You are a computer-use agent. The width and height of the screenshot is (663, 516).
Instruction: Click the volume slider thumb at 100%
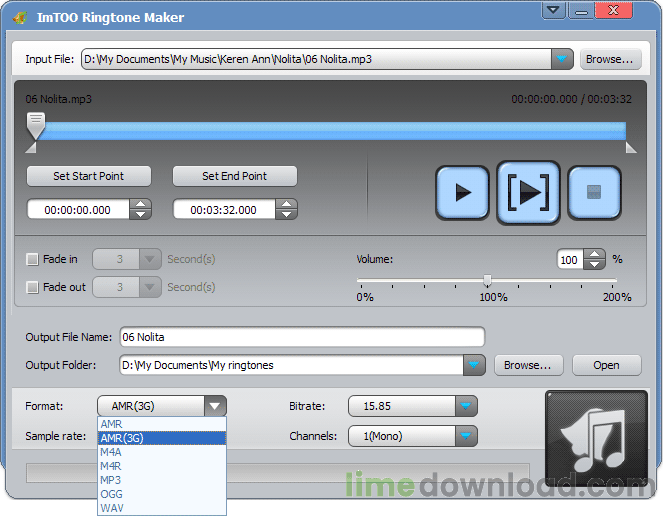tap(488, 280)
